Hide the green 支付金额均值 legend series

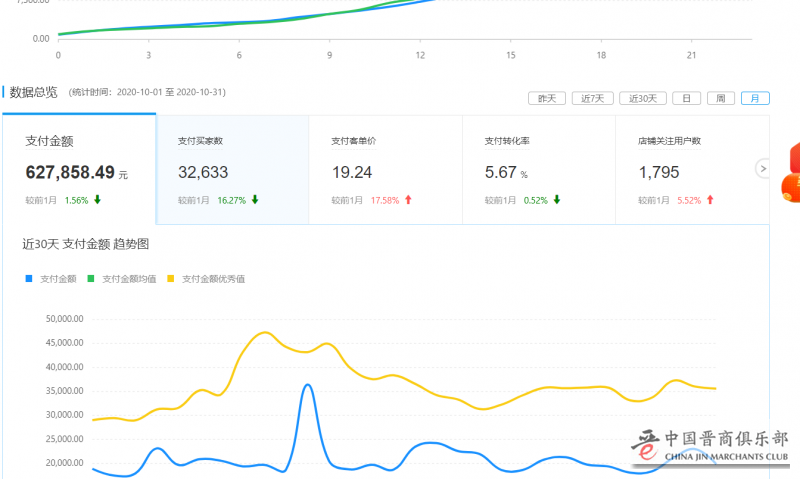click(x=122, y=279)
